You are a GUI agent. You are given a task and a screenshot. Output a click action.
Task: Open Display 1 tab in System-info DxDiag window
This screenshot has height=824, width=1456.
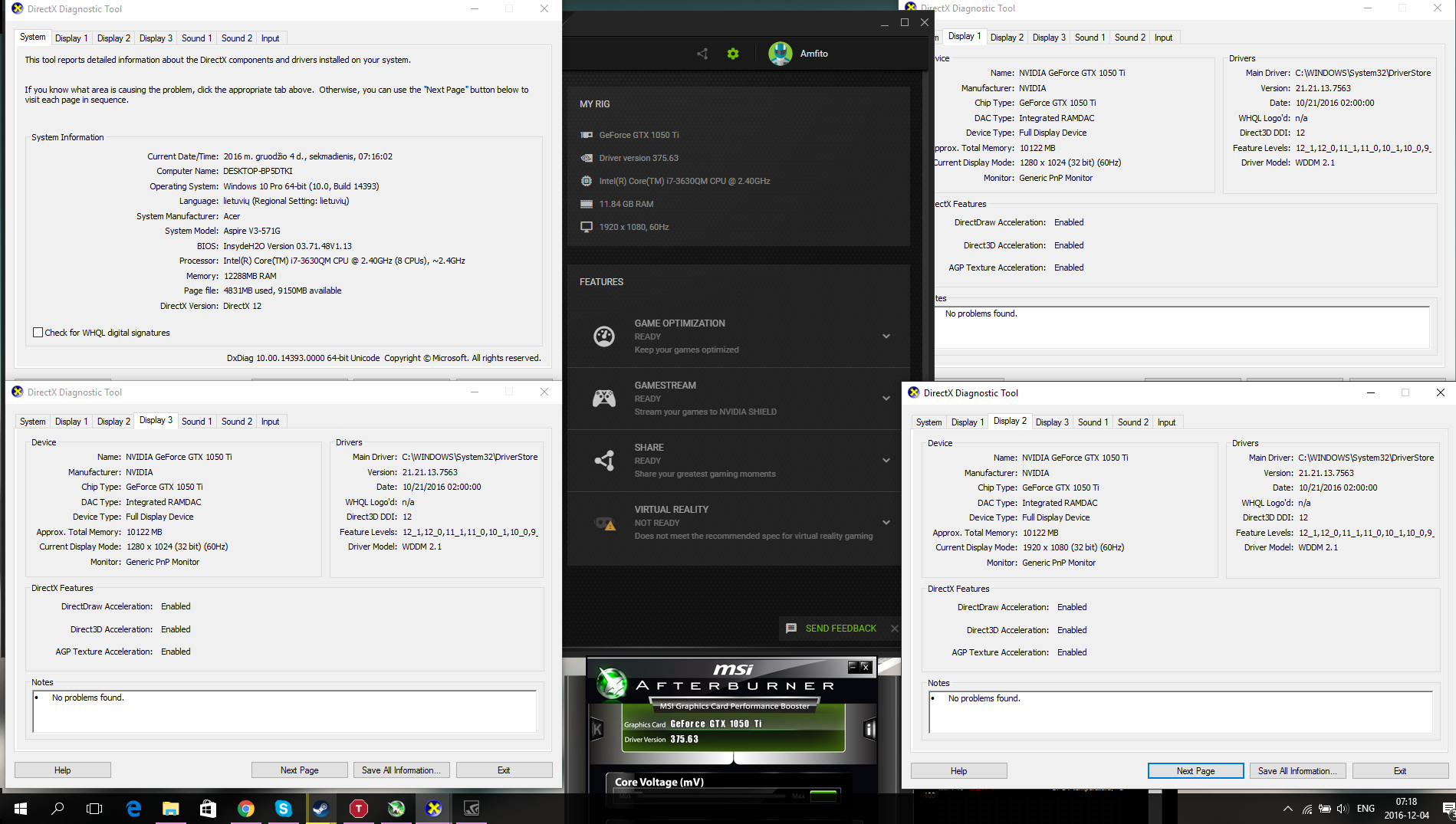pyautogui.click(x=71, y=38)
